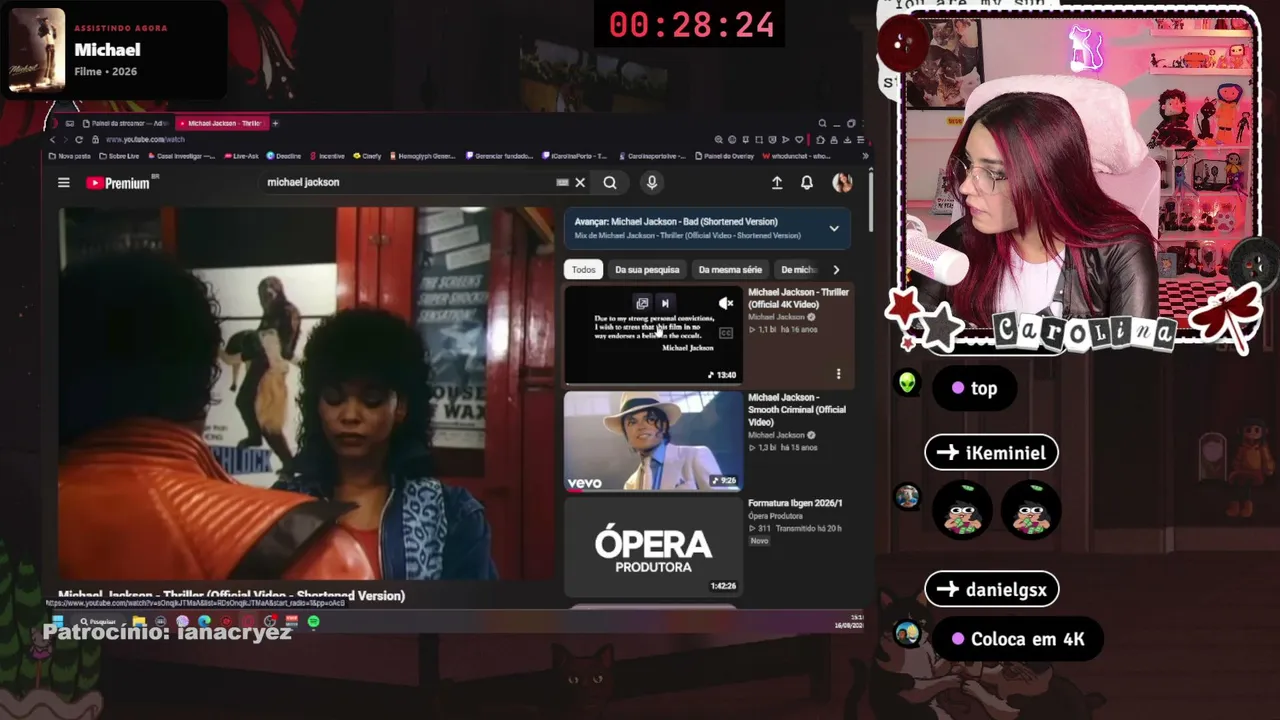The width and height of the screenshot is (1280, 720).
Task: Open the Deadline bookmark
Action: (284, 156)
